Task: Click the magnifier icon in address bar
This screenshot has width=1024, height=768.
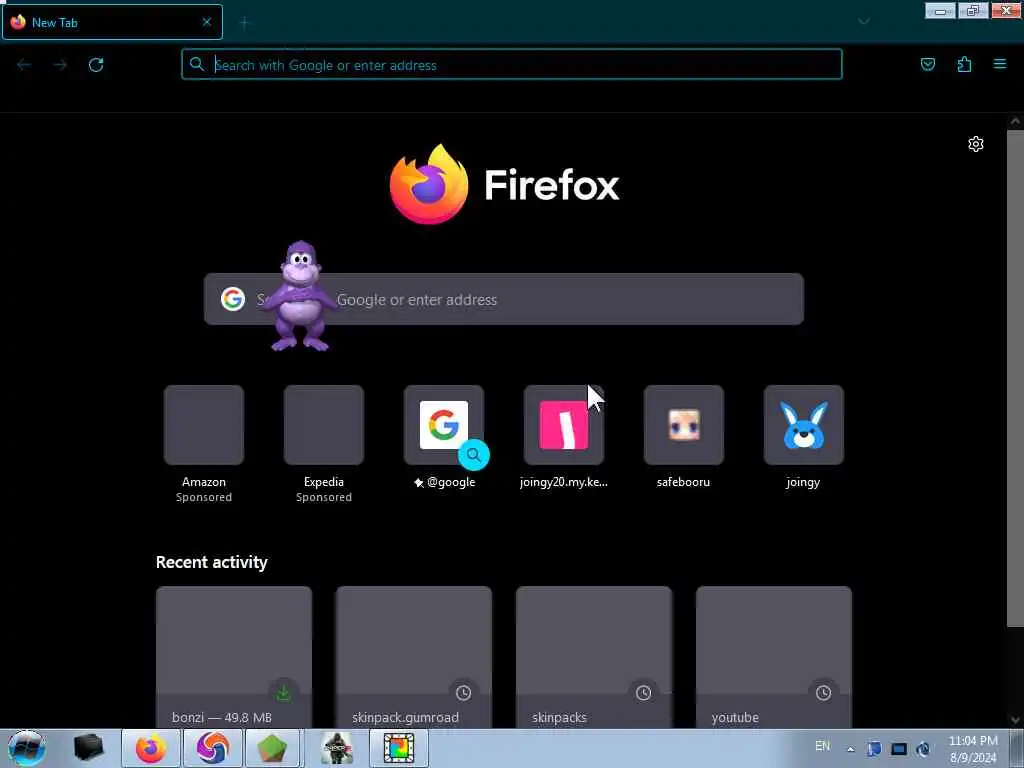Action: point(197,64)
